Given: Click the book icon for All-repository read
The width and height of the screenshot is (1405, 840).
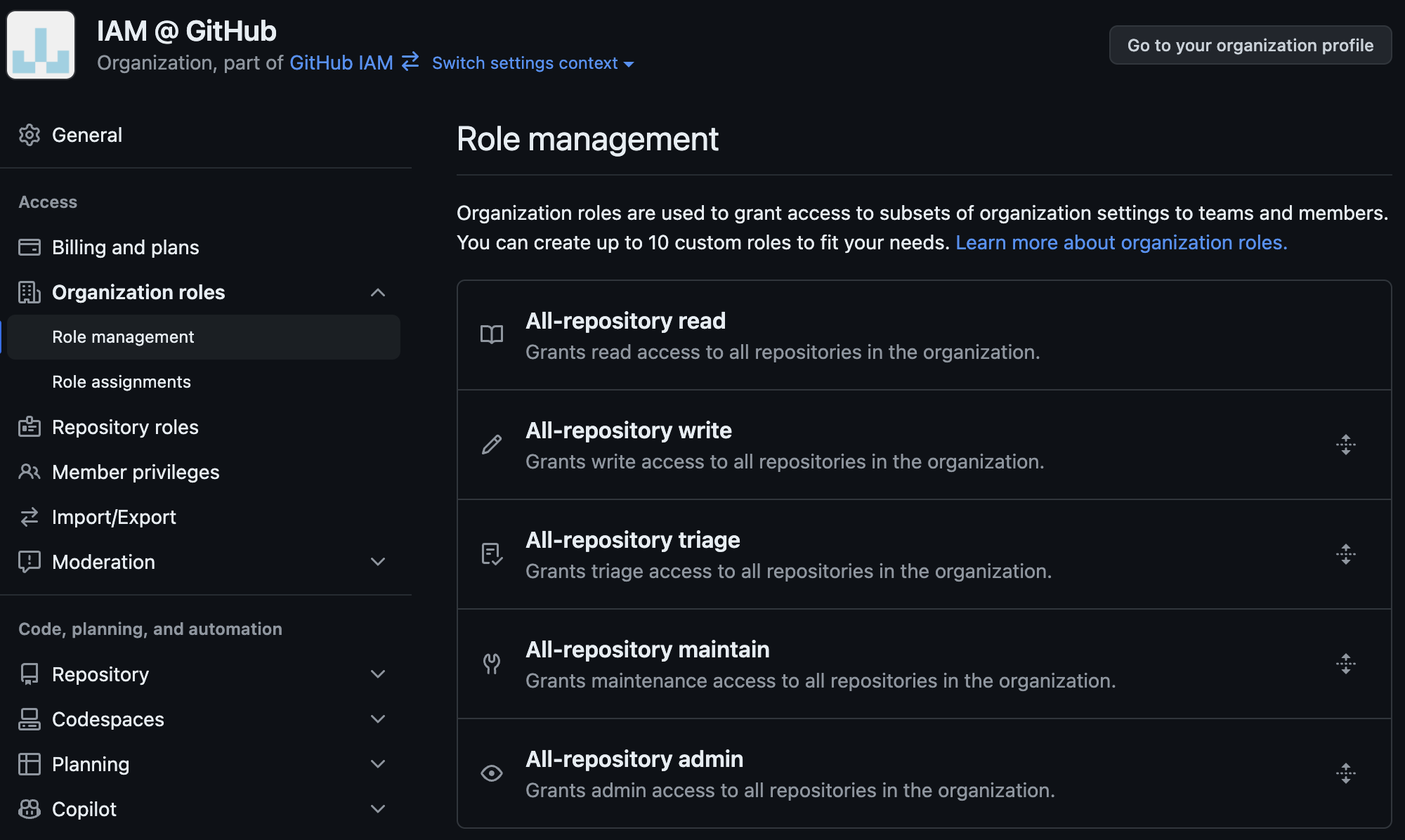Looking at the screenshot, I should pos(492,335).
